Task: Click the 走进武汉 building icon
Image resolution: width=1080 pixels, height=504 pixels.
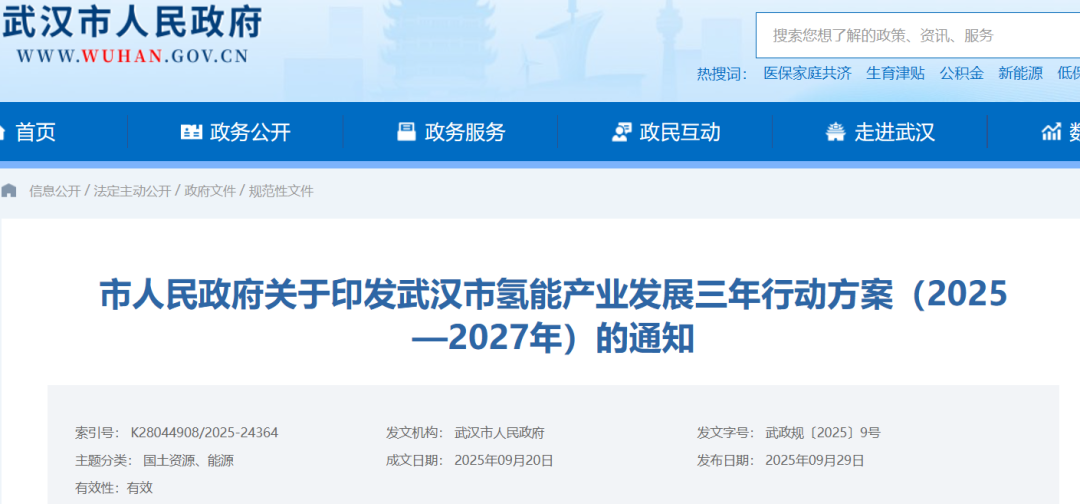Action: coord(835,132)
